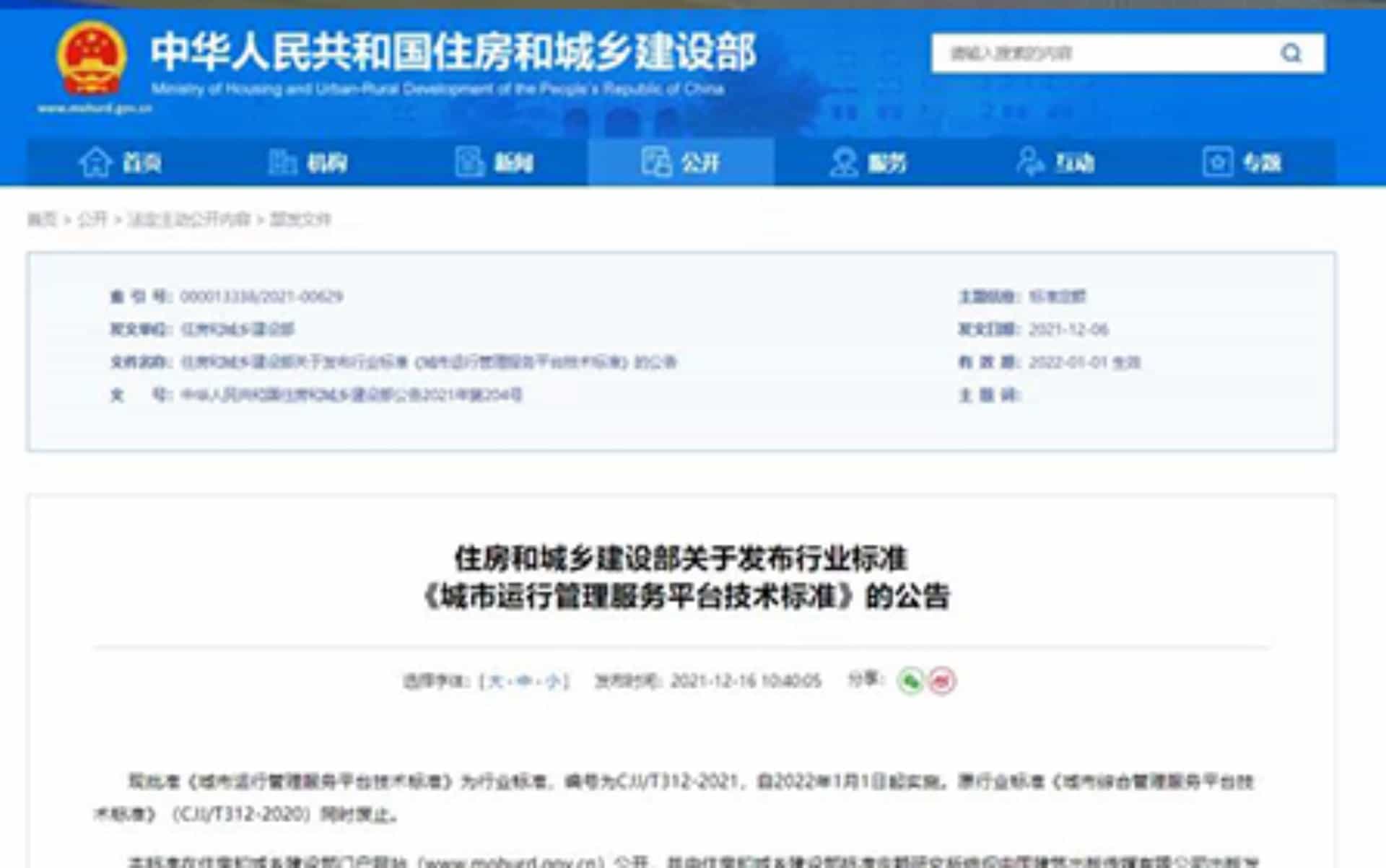1386x868 pixels.
Task: Go to 首页 in breadcrumb trail
Action: [x=41, y=219]
